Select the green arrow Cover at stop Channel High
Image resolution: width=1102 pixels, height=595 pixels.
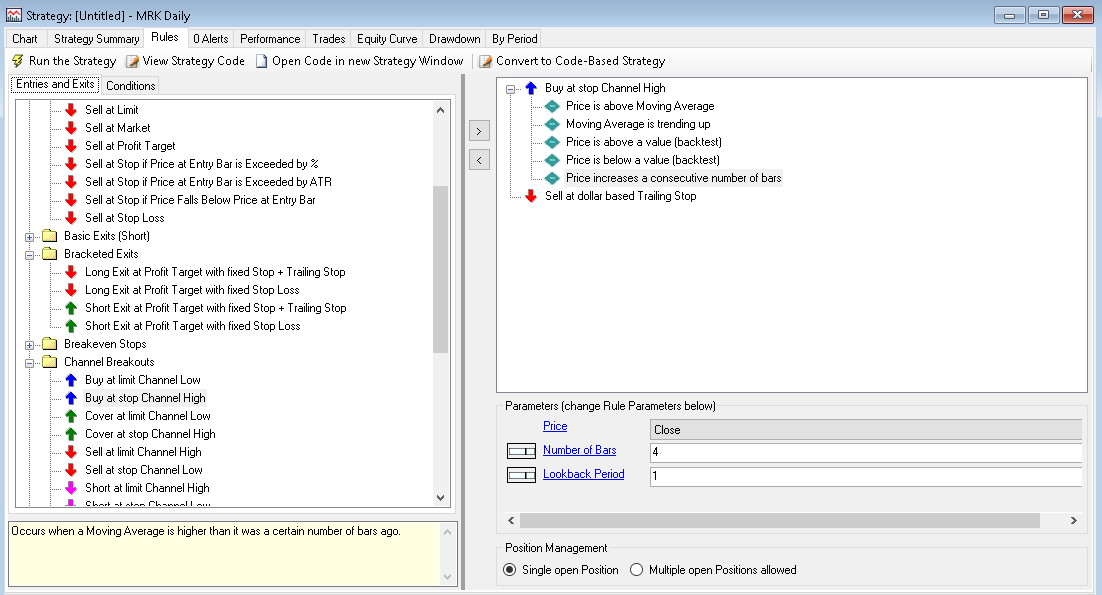click(x=71, y=434)
